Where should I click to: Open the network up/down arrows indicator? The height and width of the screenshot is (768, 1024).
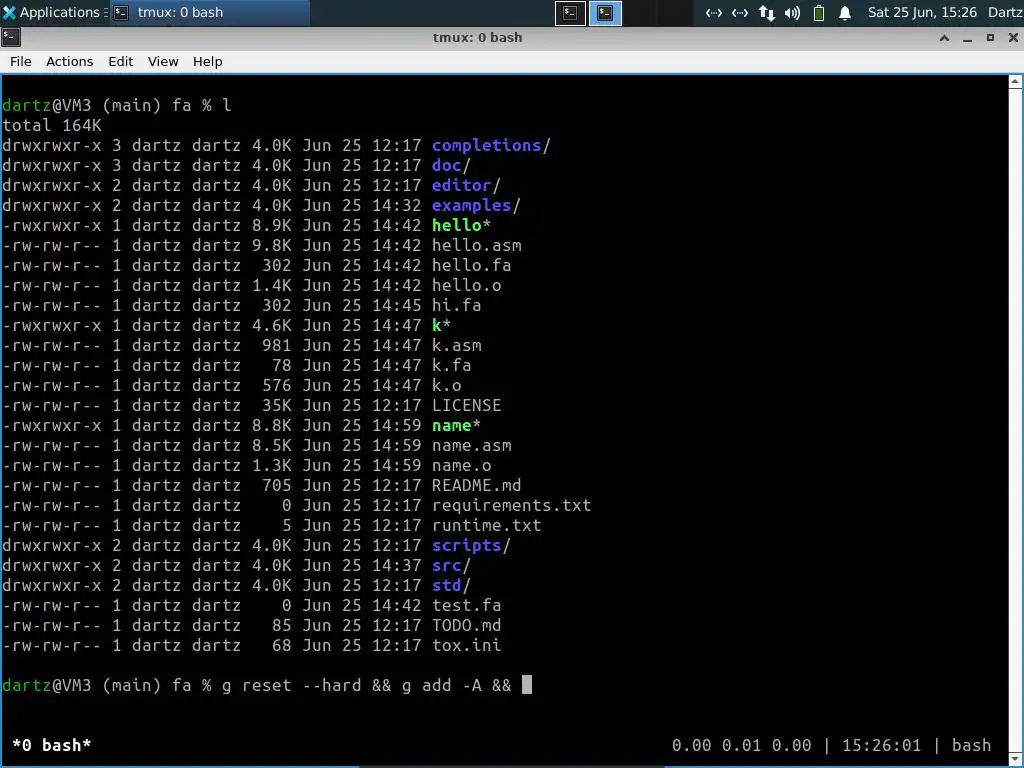click(767, 13)
